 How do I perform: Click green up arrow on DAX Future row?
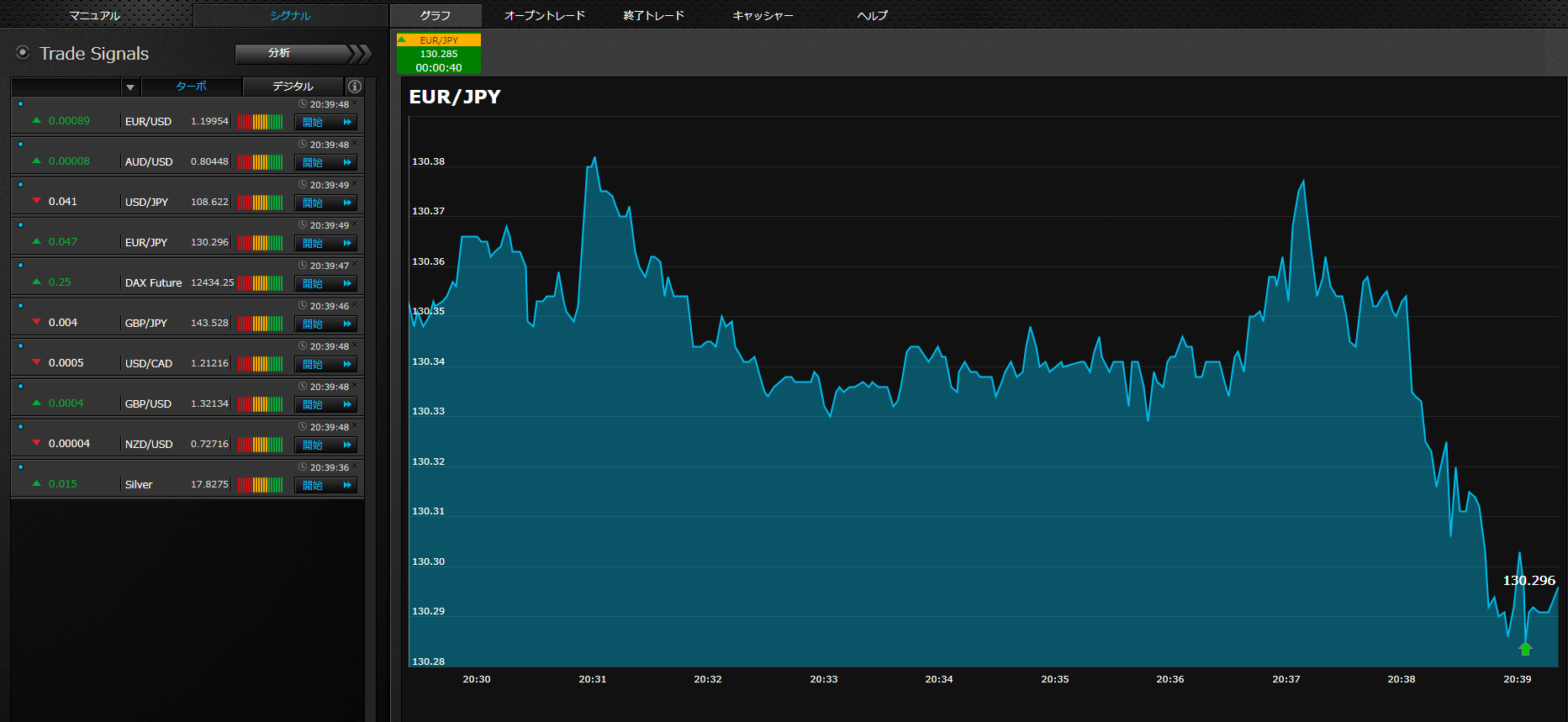(36, 282)
